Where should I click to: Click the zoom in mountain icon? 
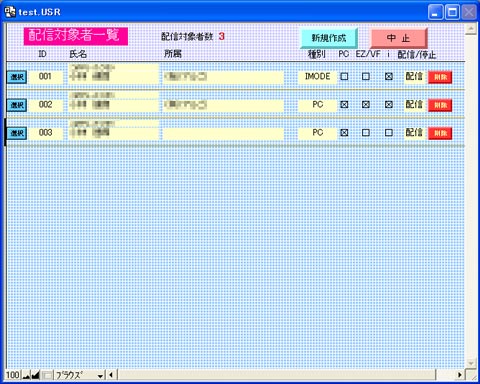pos(35,375)
